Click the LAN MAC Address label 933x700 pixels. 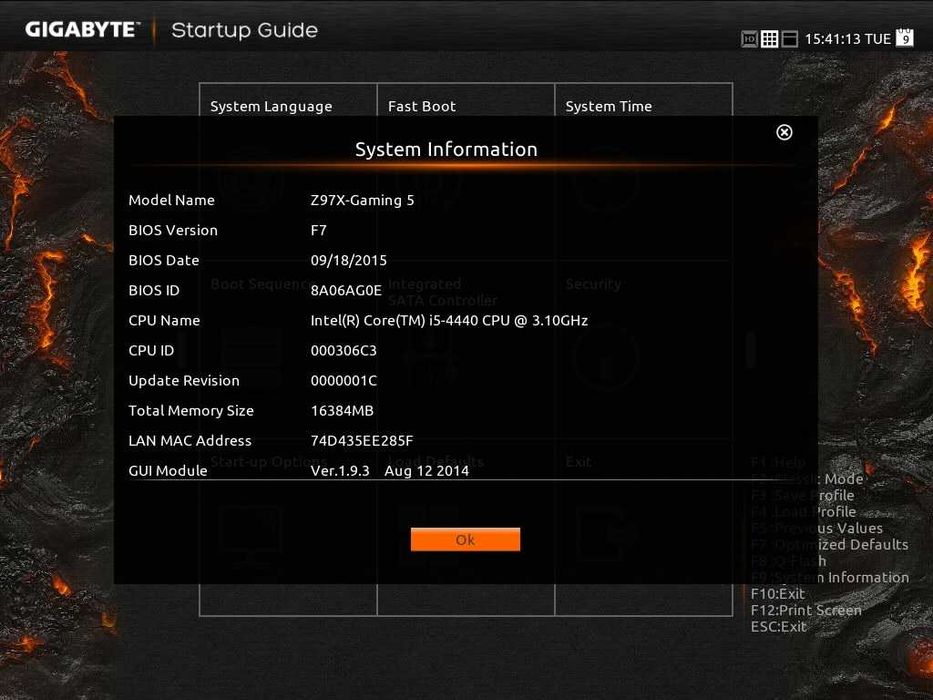pos(190,441)
